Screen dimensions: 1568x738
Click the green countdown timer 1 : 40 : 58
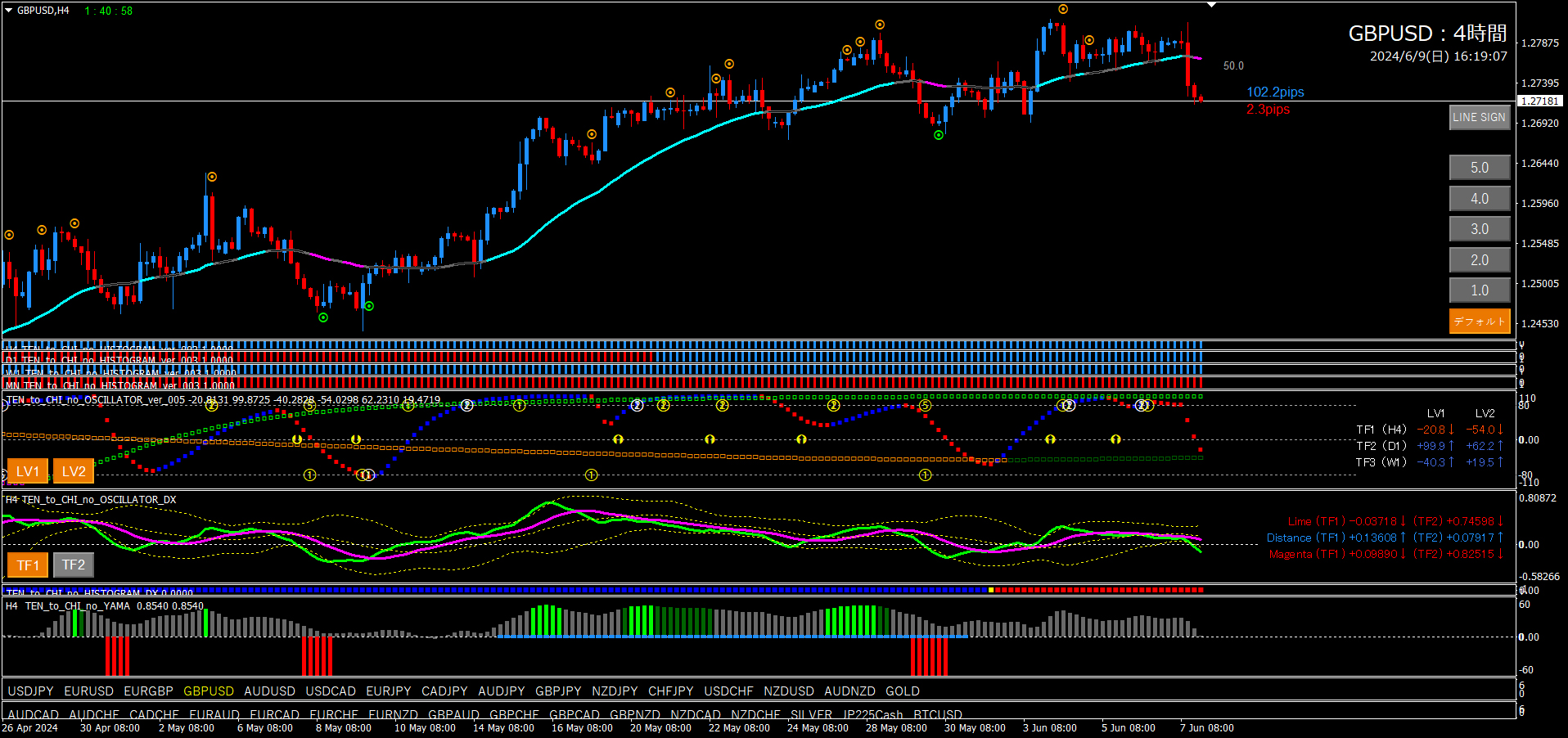click(x=109, y=11)
